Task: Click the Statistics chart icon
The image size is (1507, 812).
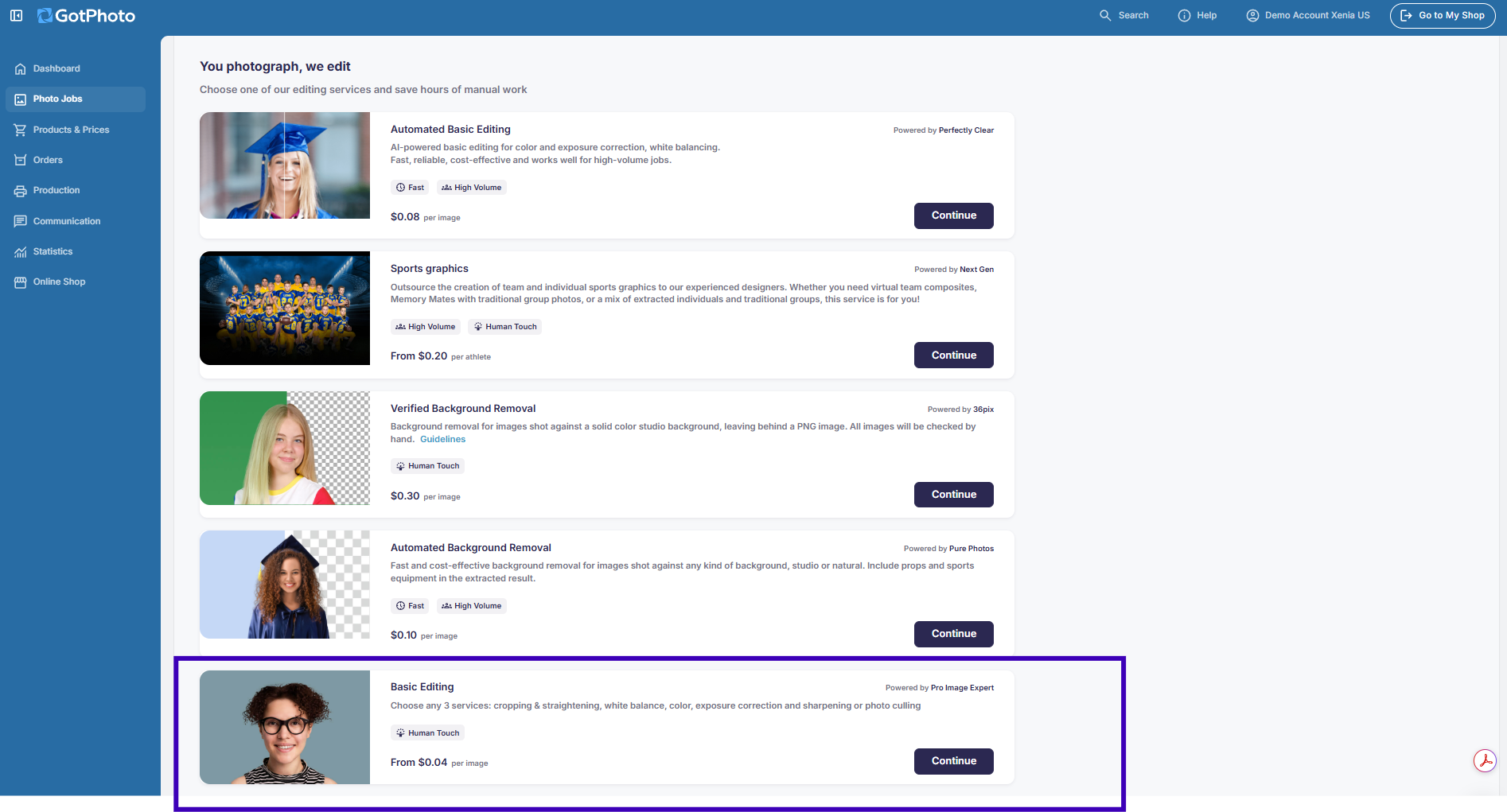Action: [x=21, y=251]
